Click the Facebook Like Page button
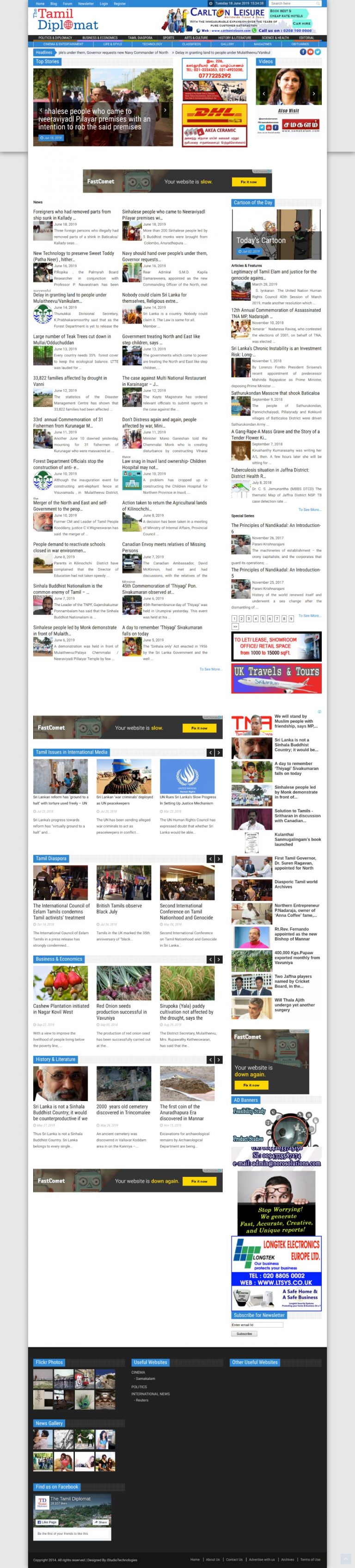This screenshot has width=355, height=1568. 48,1522
